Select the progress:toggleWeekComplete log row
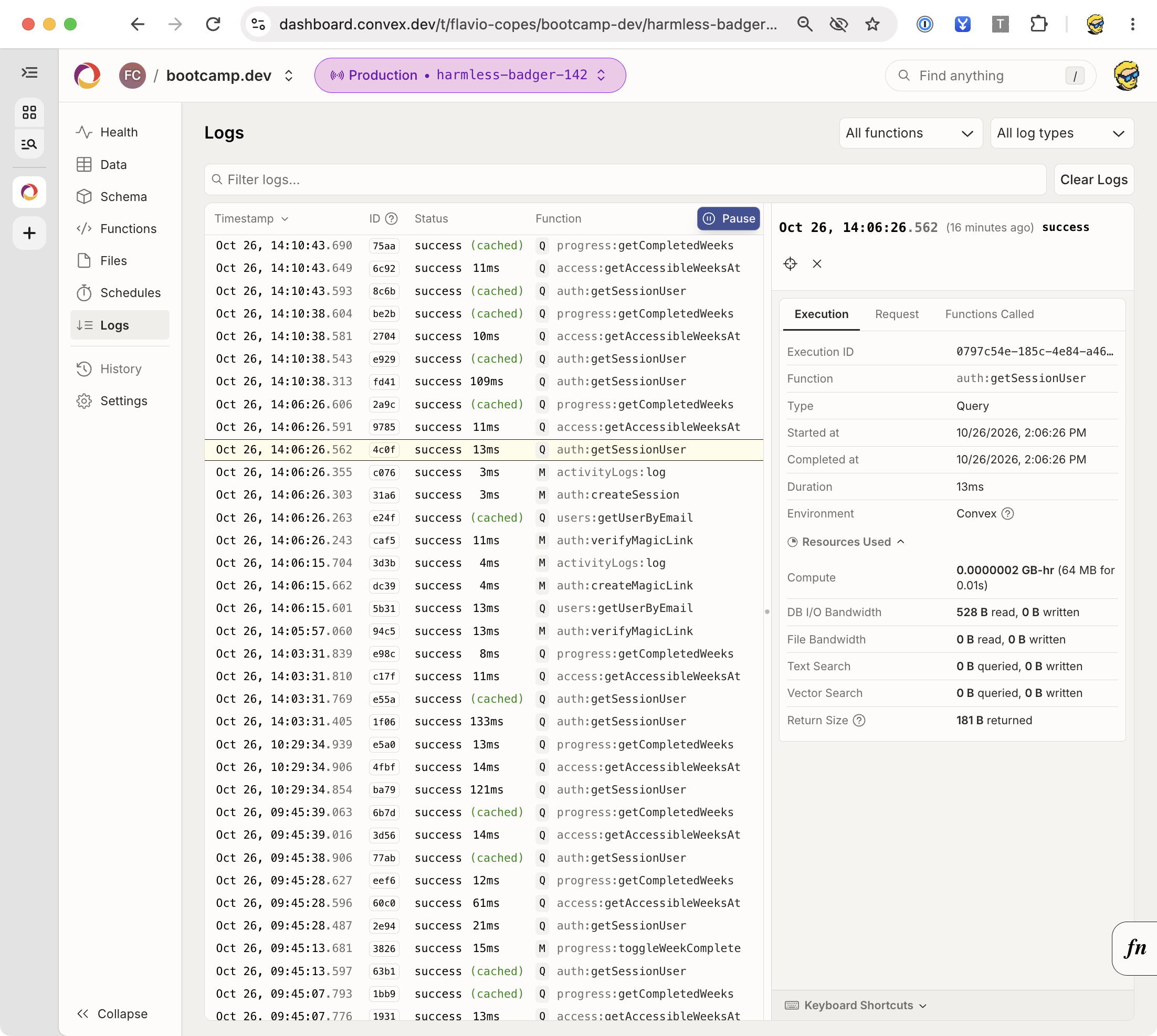1157x1036 pixels. (483, 948)
